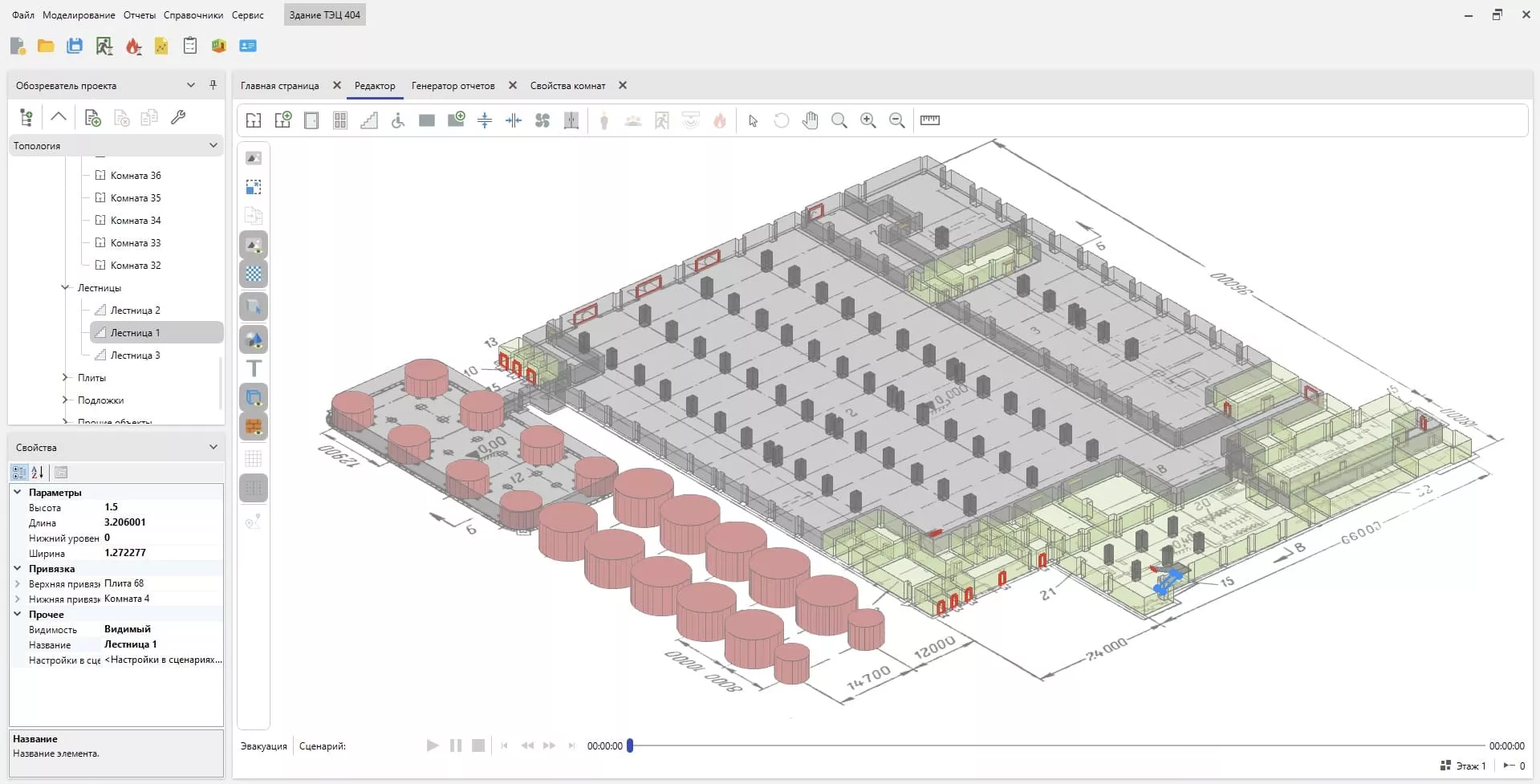The width and height of the screenshot is (1540, 784).
Task: Collapse the Лестницы tree node
Action: (66, 287)
